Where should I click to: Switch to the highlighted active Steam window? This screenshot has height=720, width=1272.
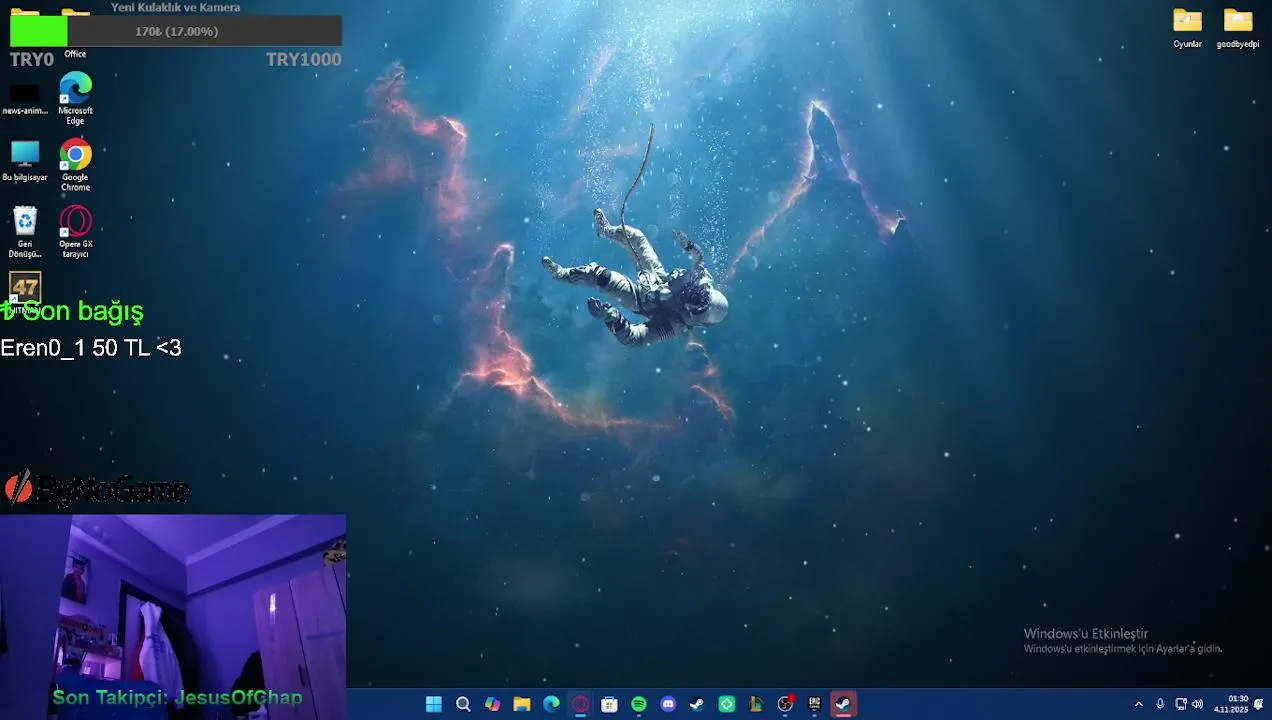point(843,704)
